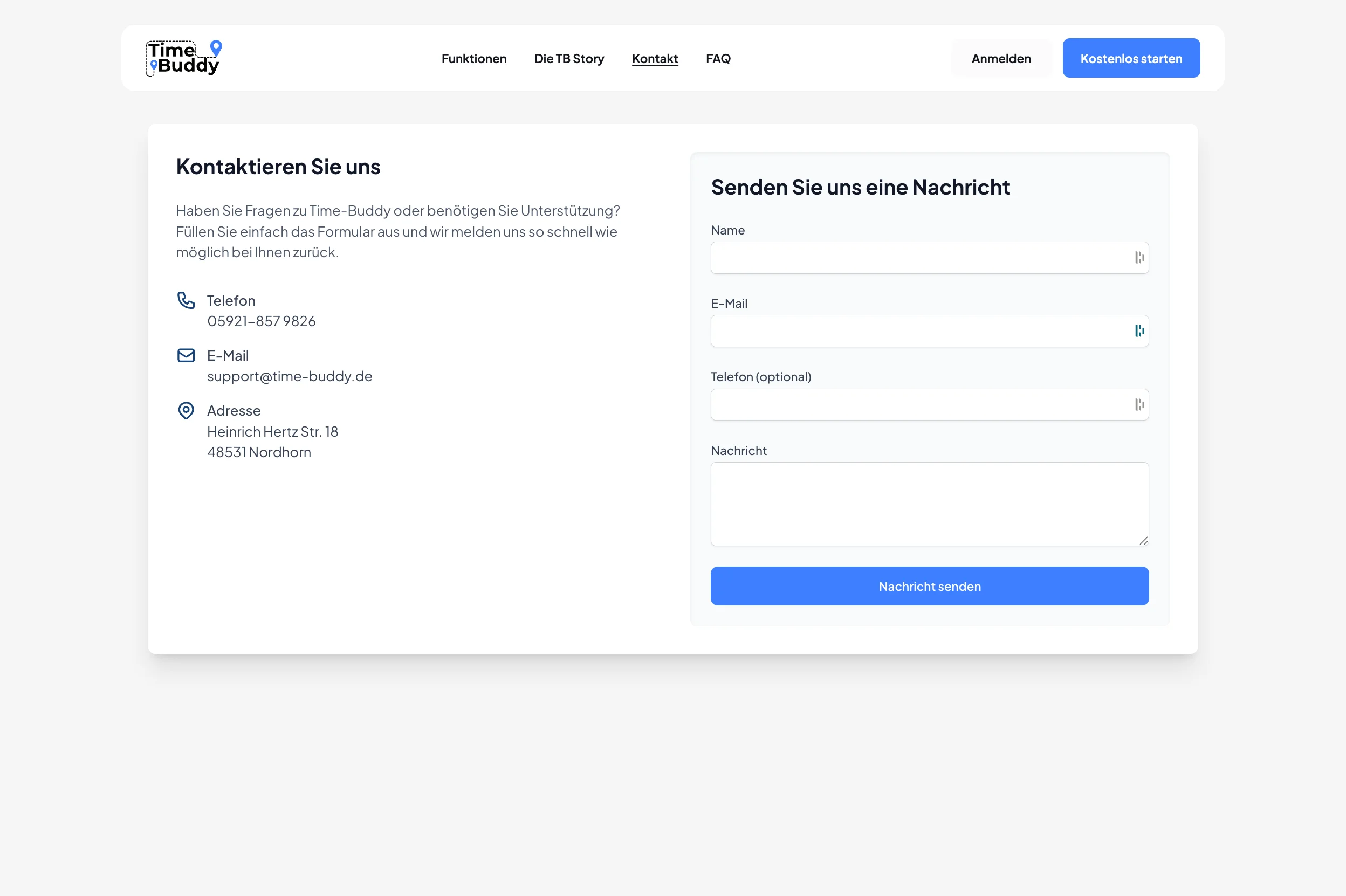1346x896 pixels.
Task: Select the Kontakt navigation link
Action: pyautogui.click(x=655, y=58)
